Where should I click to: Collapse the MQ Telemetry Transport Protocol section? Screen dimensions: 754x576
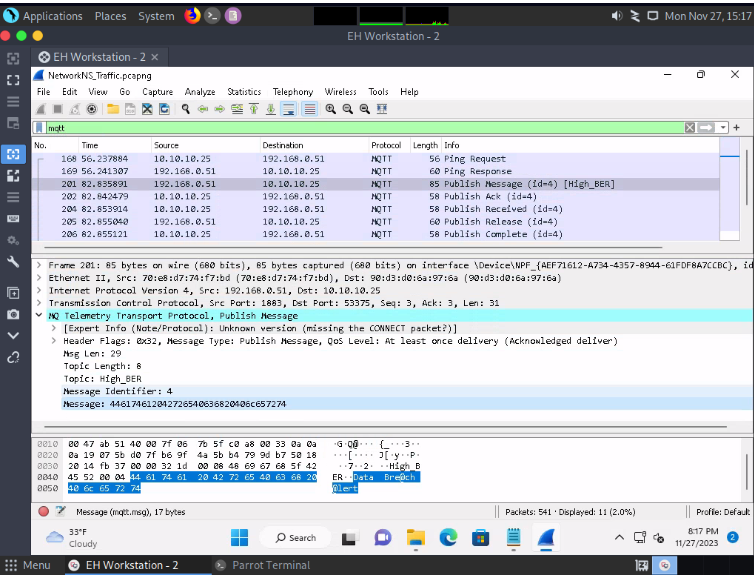point(39,315)
